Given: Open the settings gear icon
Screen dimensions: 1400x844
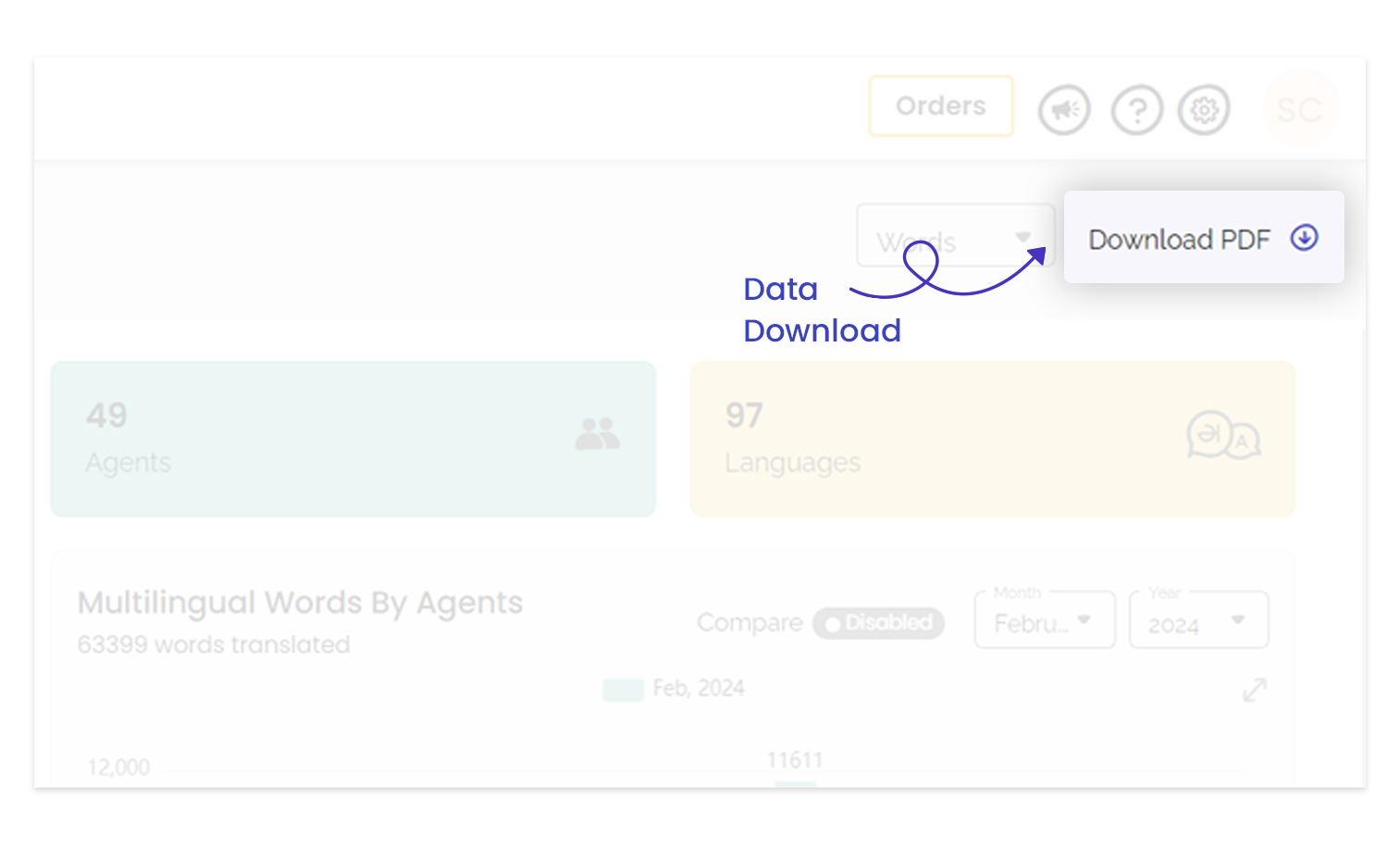Looking at the screenshot, I should coord(1204,109).
